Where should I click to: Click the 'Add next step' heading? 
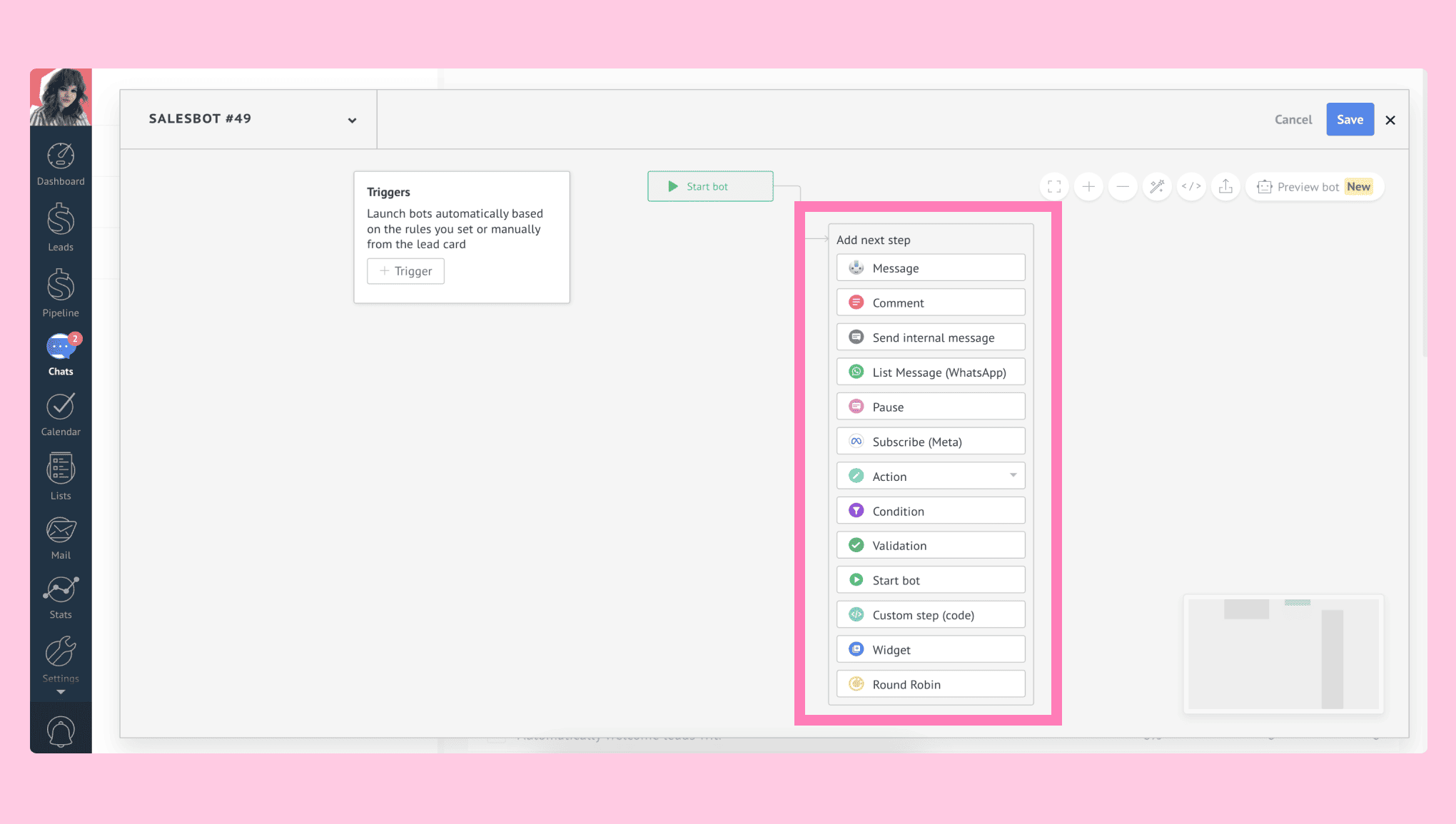873,240
